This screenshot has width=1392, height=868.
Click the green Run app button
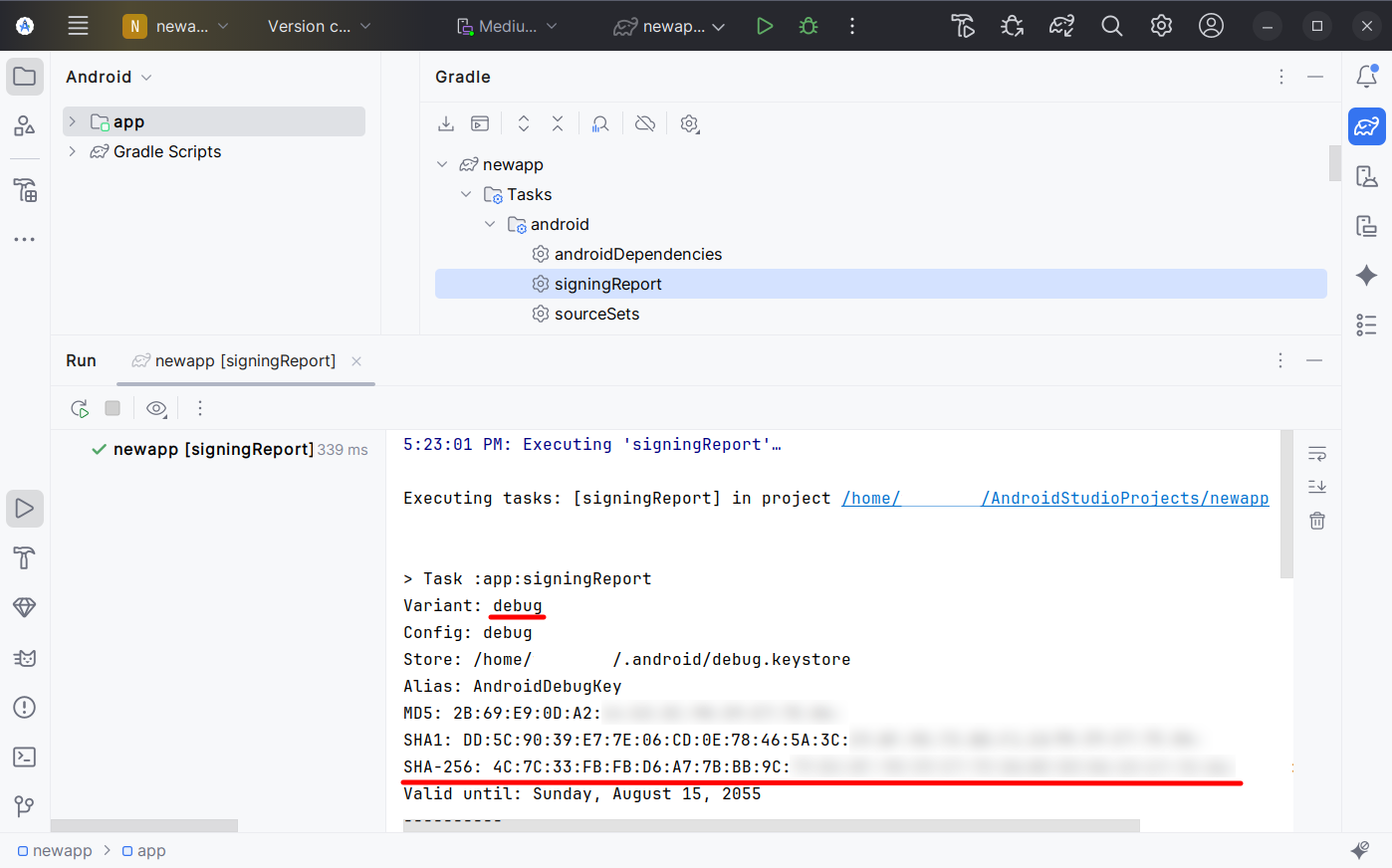tap(764, 27)
